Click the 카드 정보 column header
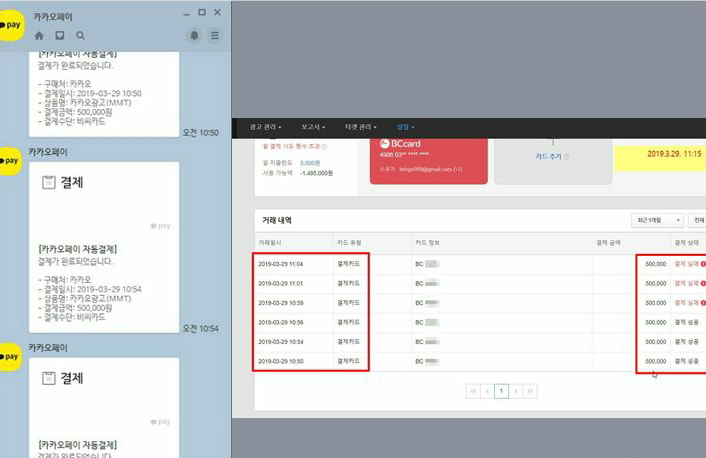This screenshot has height=458, width=706. 427,243
